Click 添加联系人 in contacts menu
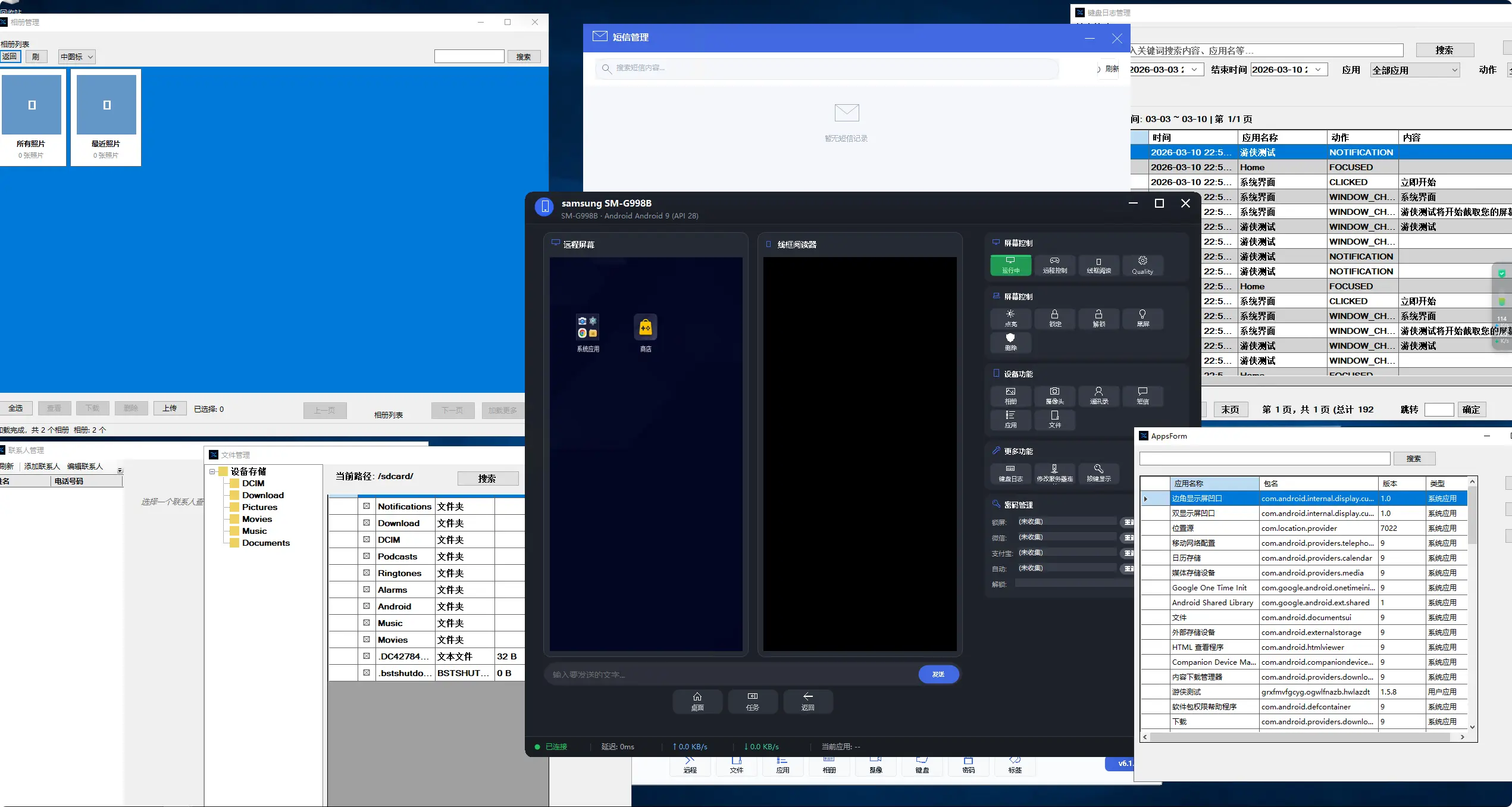The width and height of the screenshot is (1512, 807). click(x=42, y=466)
